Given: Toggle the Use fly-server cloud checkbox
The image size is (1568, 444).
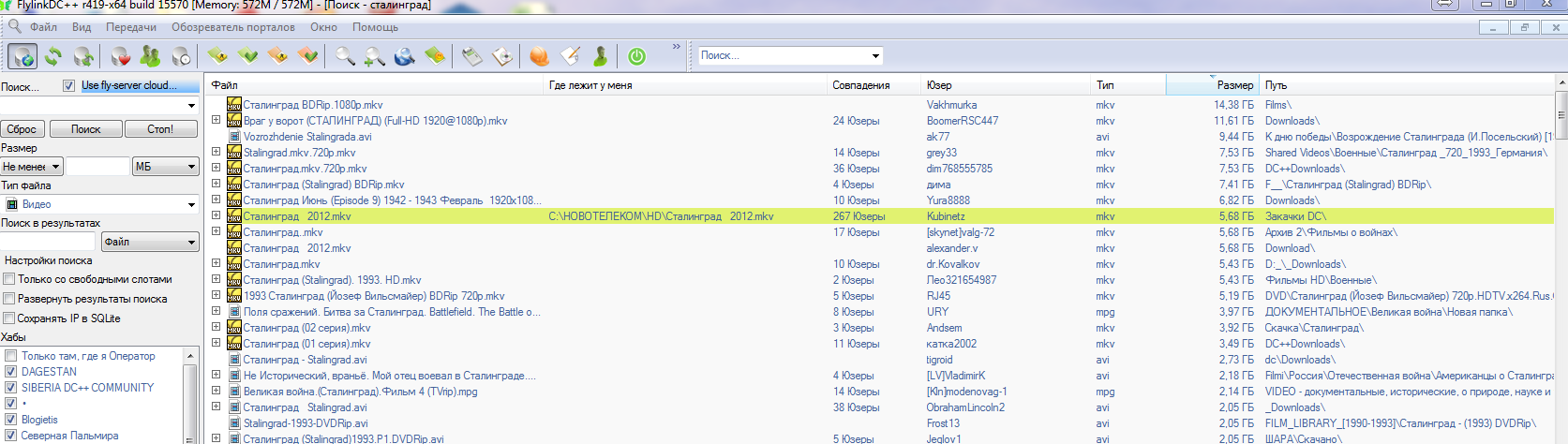Looking at the screenshot, I should (x=68, y=86).
